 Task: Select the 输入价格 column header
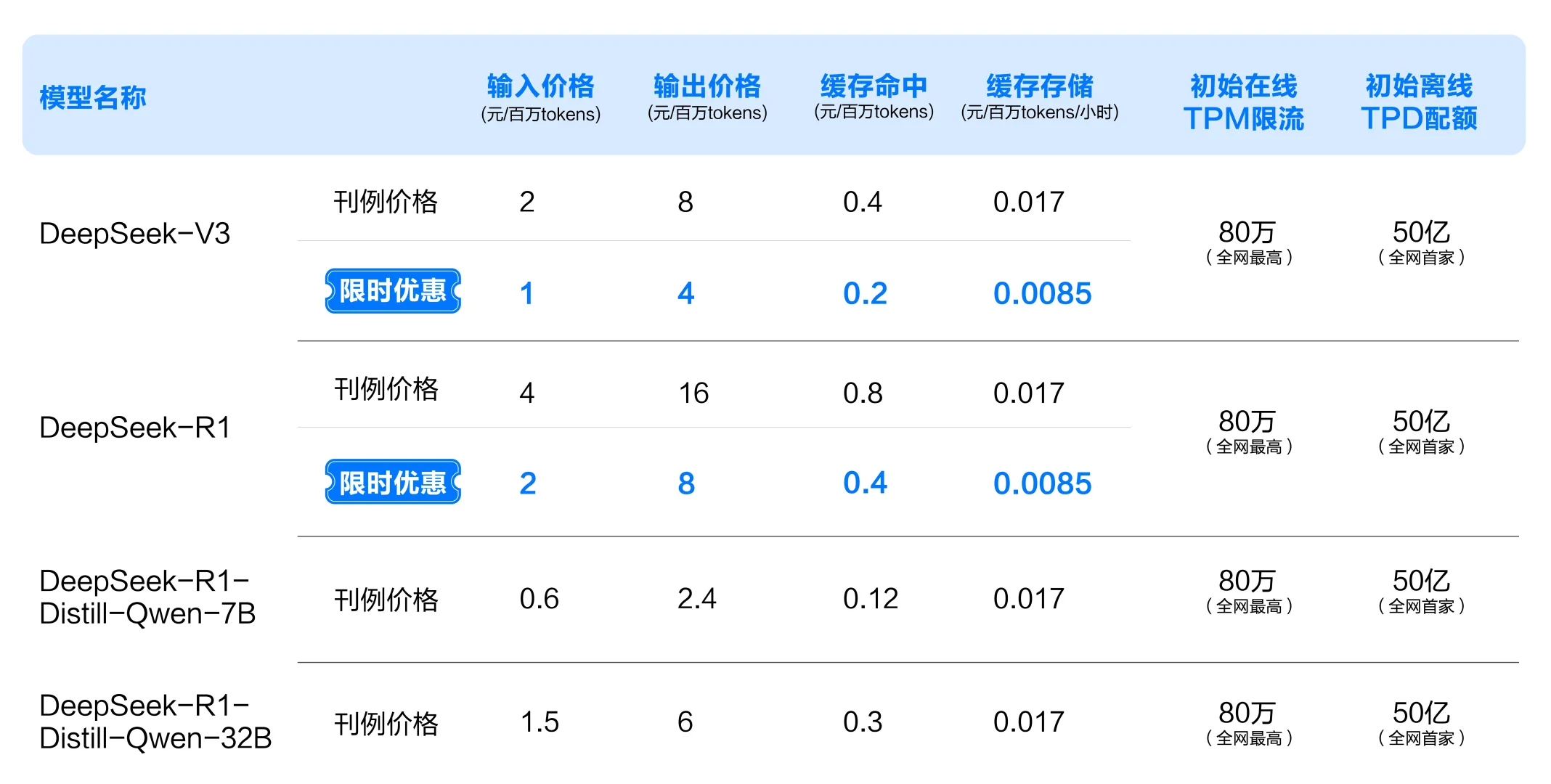point(541,98)
